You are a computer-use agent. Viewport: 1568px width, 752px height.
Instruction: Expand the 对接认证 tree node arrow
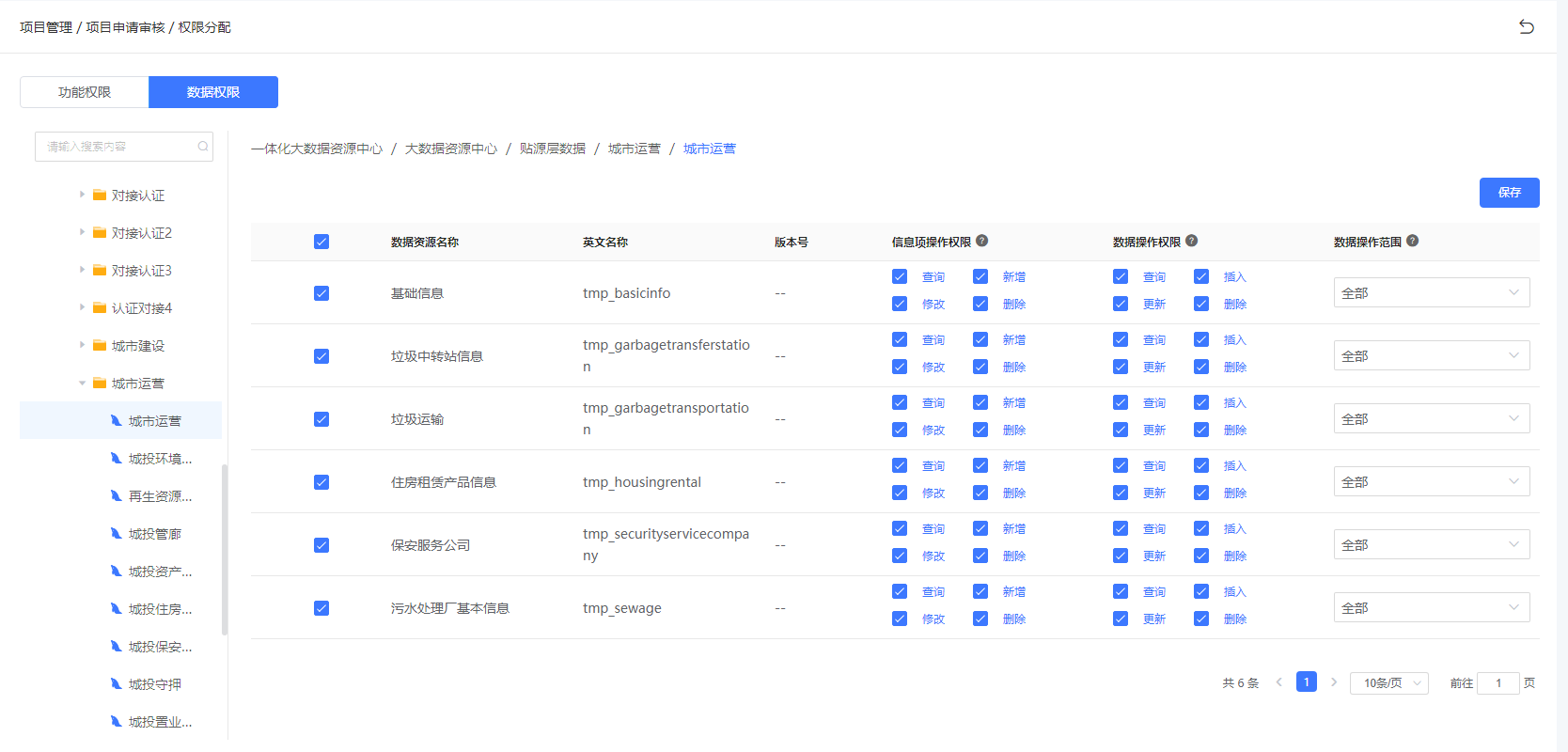tap(82, 195)
